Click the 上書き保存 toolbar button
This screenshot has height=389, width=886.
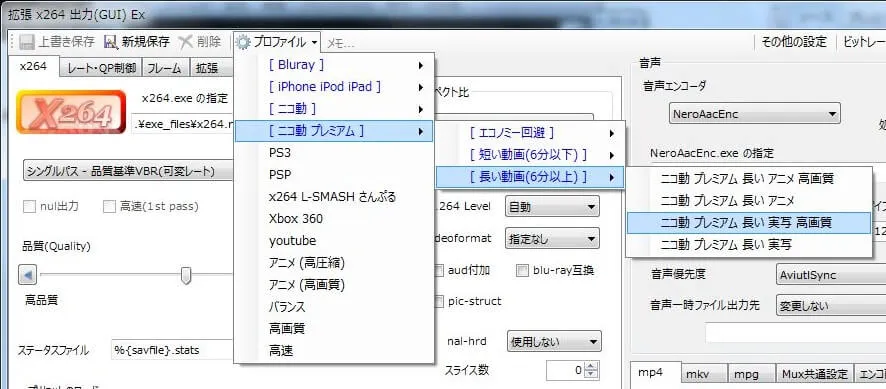coord(57,42)
